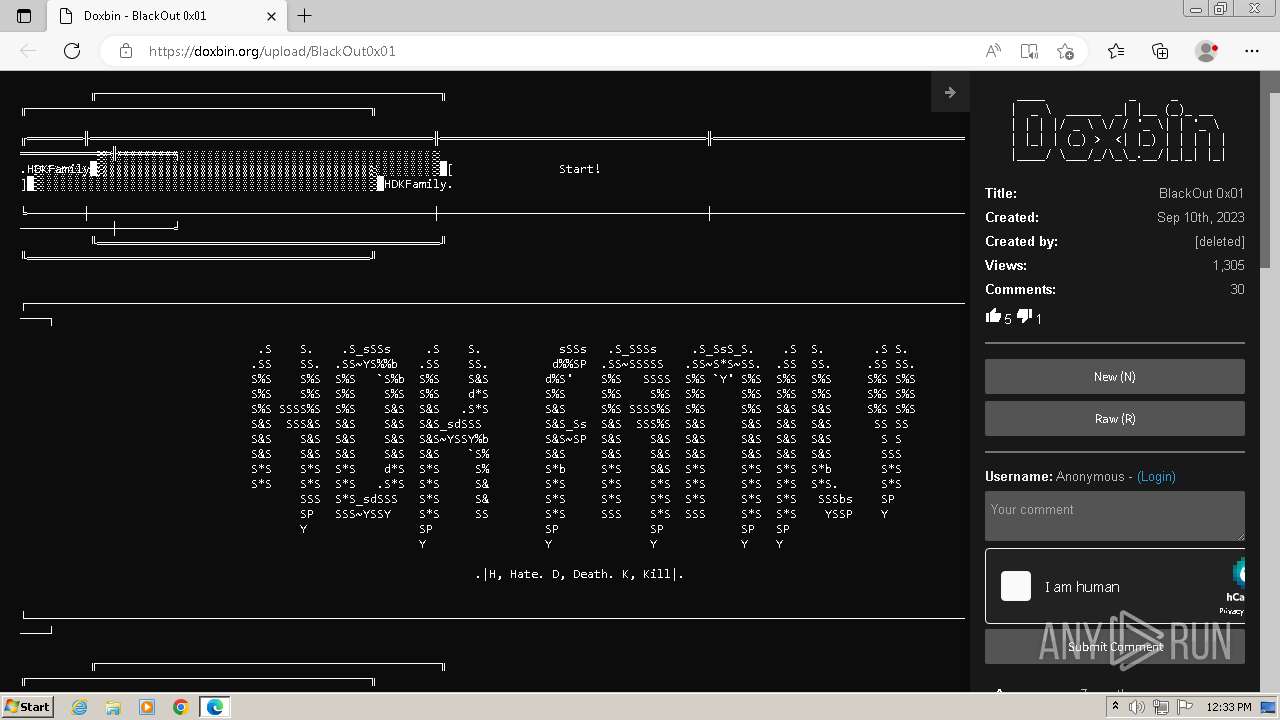Screen dimensions: 1280x720
Task: Open the network tray icon
Action: (1163, 707)
